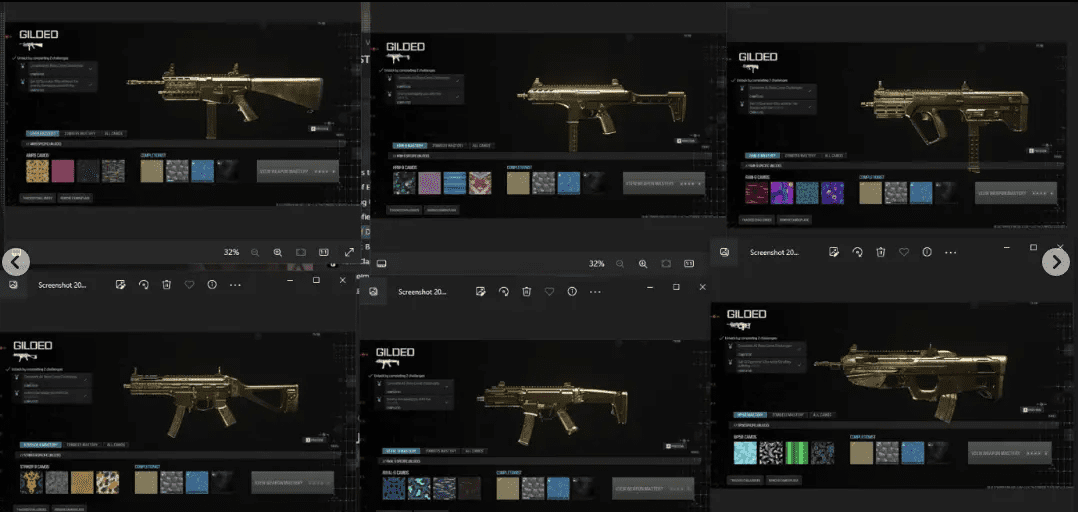Click 'Screenshot 20...' title in WSP9 window
Image resolution: width=1078 pixels, height=512 pixels.
(774, 252)
